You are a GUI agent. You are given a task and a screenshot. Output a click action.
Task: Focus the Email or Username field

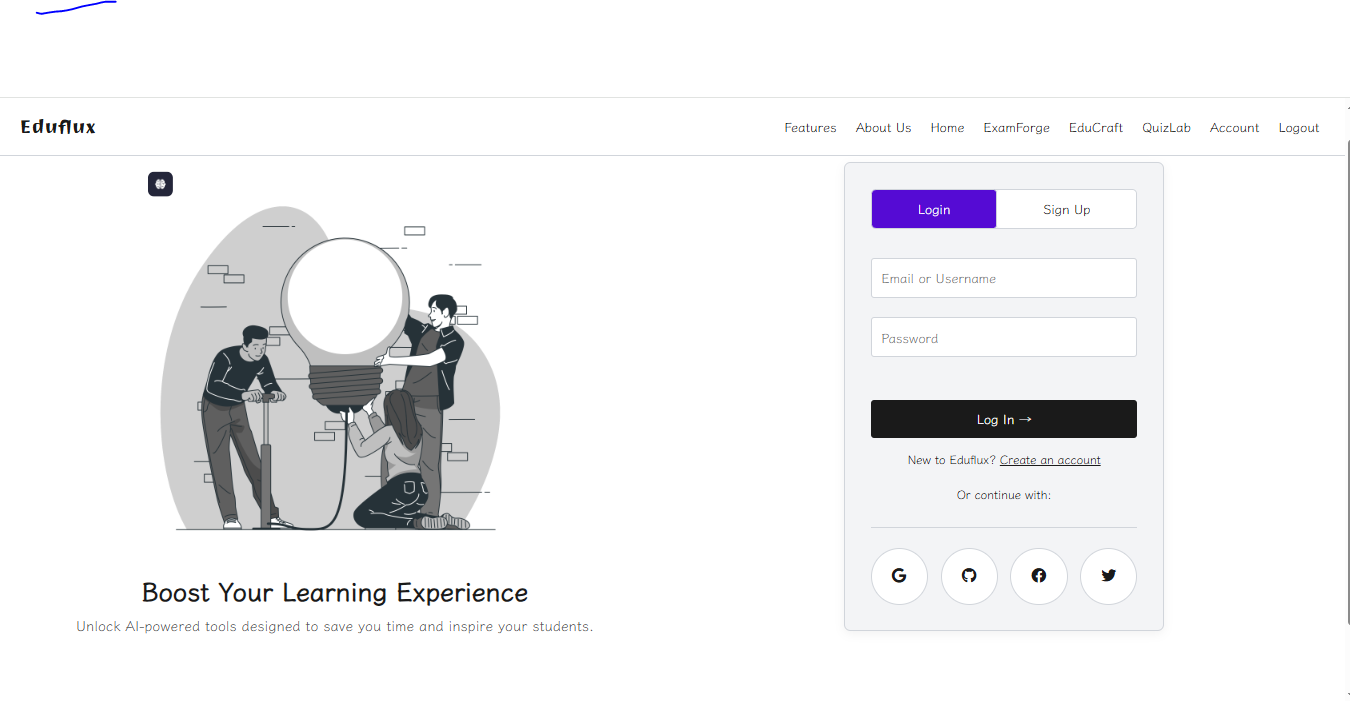click(x=1003, y=278)
